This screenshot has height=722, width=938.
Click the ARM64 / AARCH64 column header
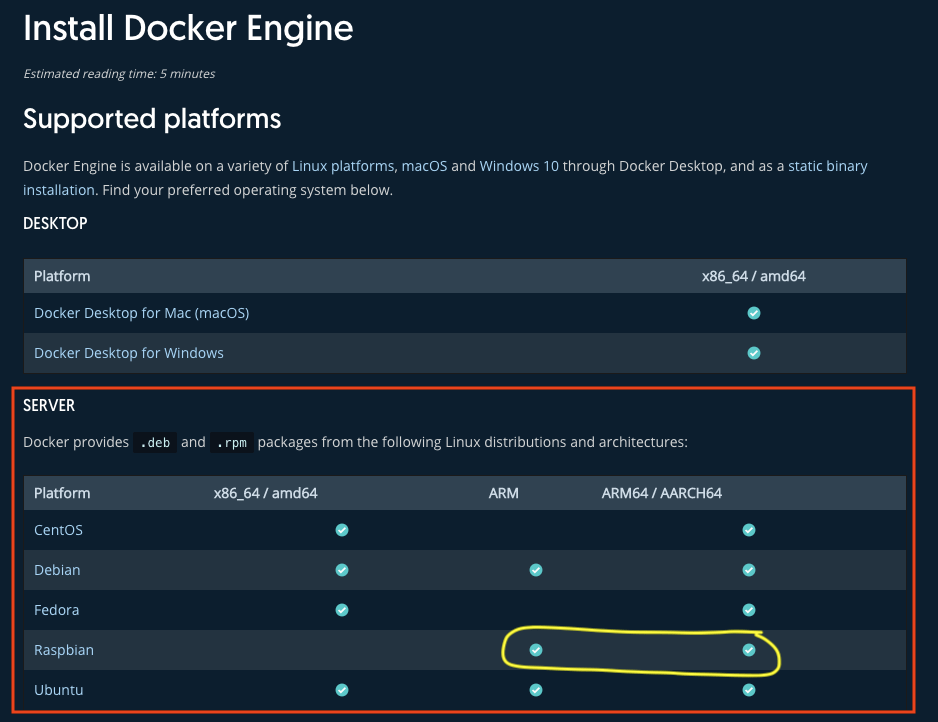662,493
